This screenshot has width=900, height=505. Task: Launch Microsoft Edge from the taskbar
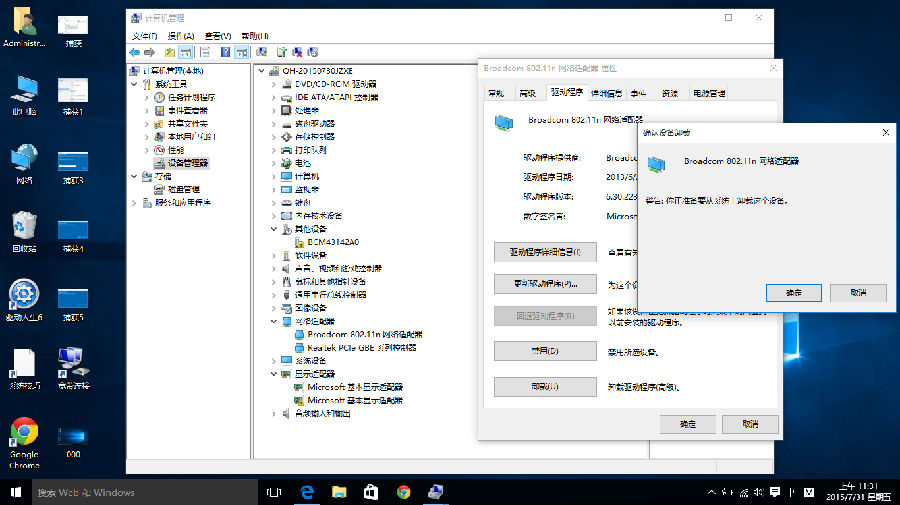tap(307, 492)
